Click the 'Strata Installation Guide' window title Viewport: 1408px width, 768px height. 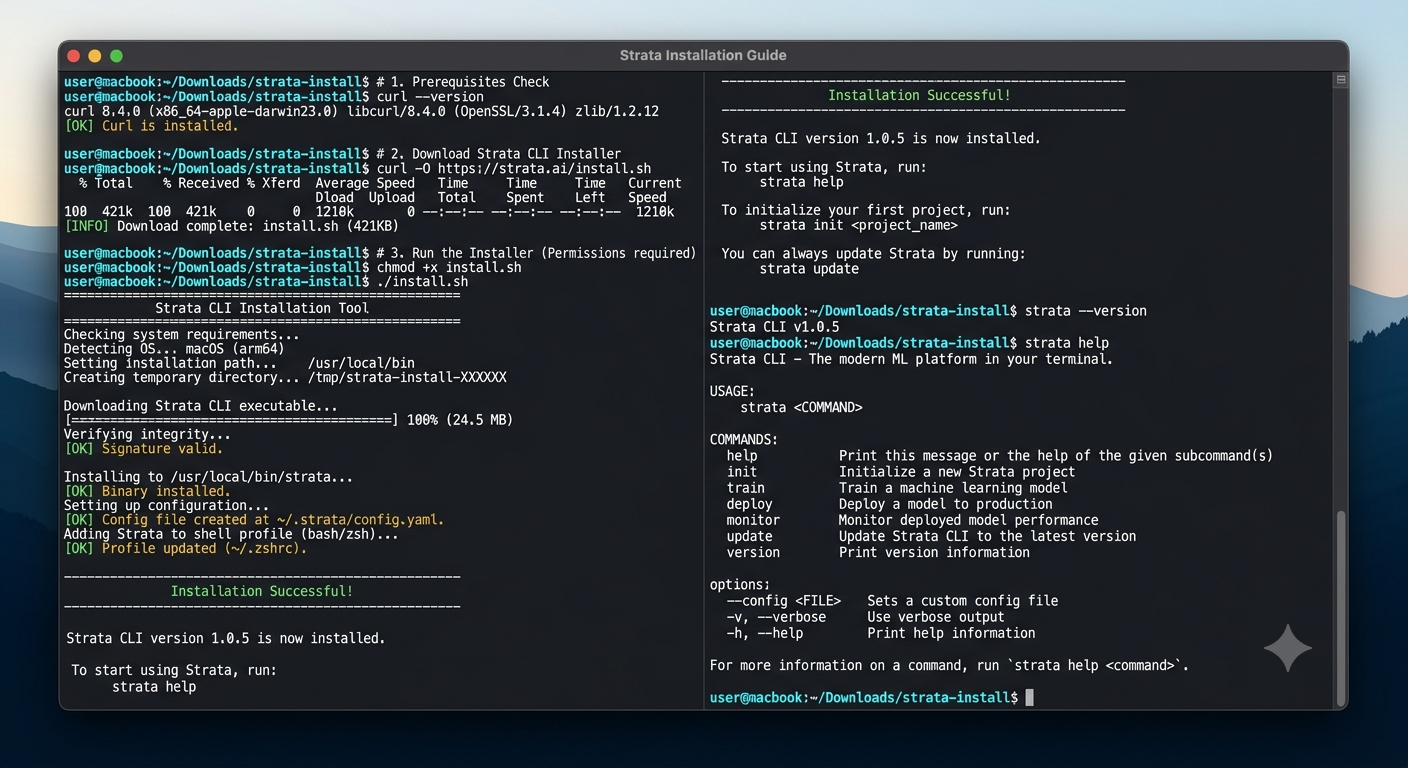point(703,55)
